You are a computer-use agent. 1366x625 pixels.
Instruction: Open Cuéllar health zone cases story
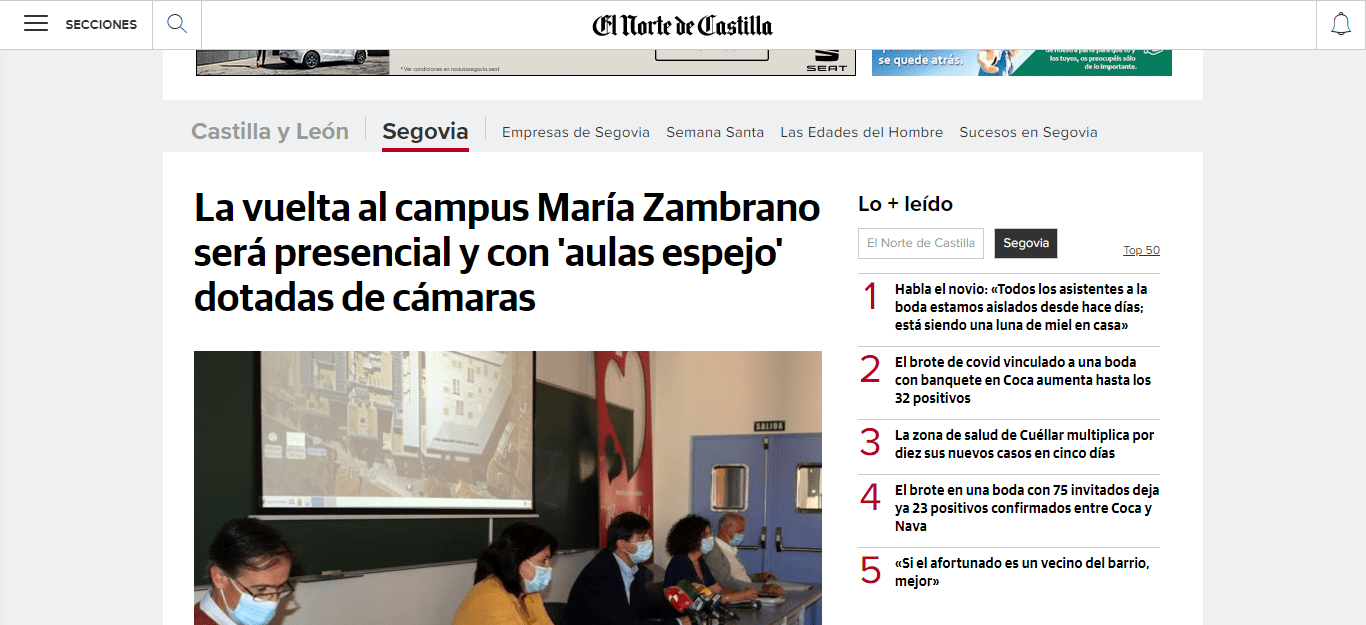point(1025,444)
